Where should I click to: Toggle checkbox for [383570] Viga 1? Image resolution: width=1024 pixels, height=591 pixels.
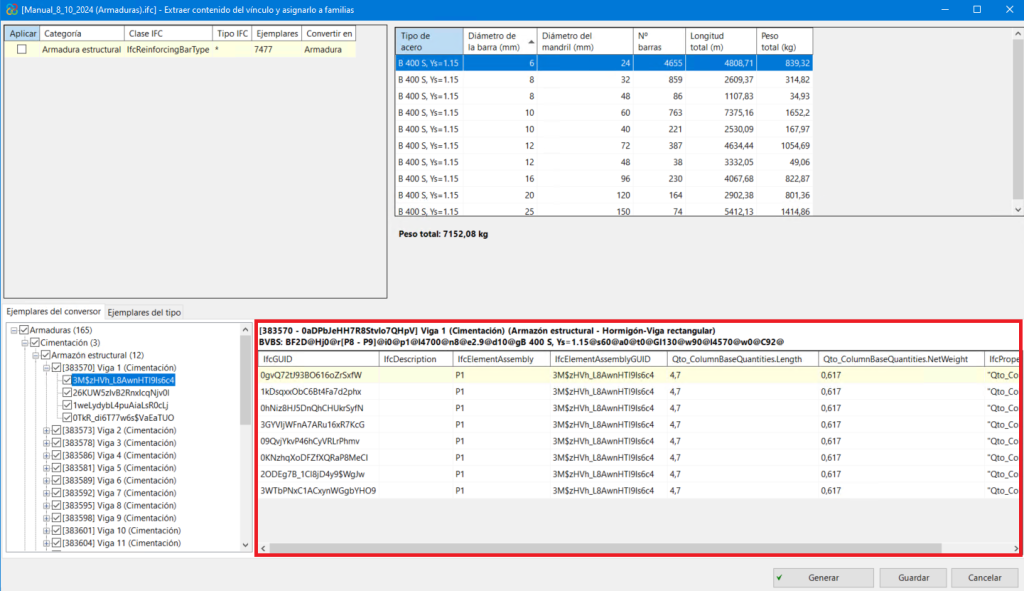[57, 368]
